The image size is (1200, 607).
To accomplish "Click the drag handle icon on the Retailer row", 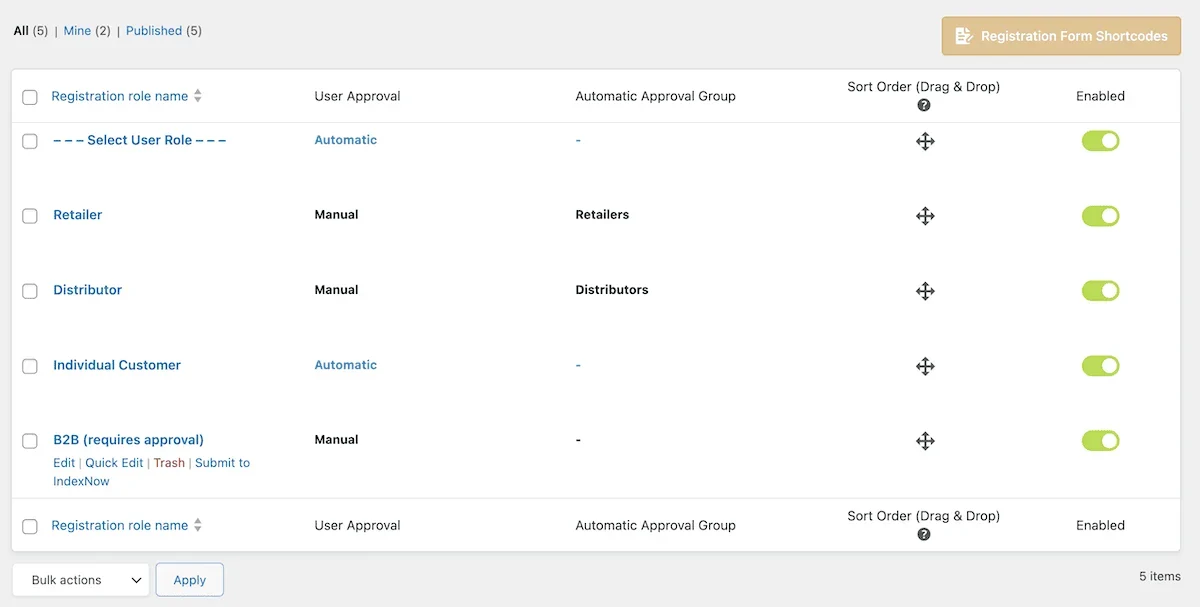I will point(925,215).
